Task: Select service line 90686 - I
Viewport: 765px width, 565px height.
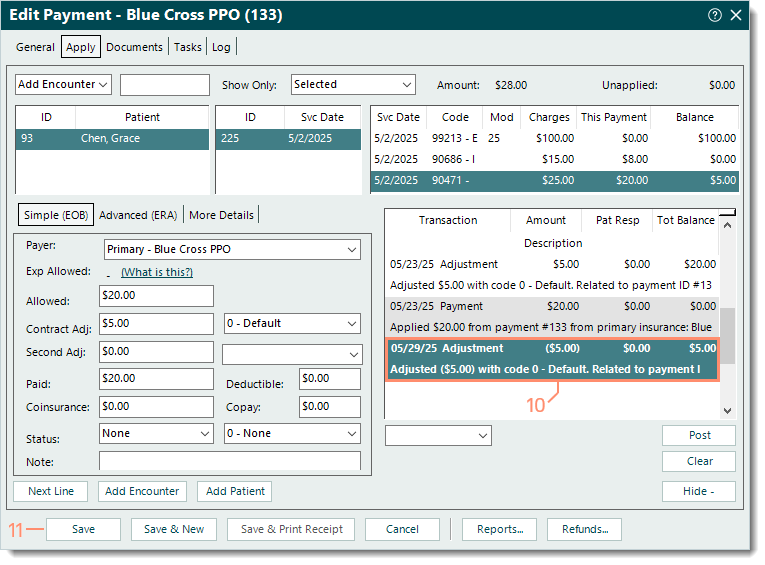Action: tap(554, 160)
